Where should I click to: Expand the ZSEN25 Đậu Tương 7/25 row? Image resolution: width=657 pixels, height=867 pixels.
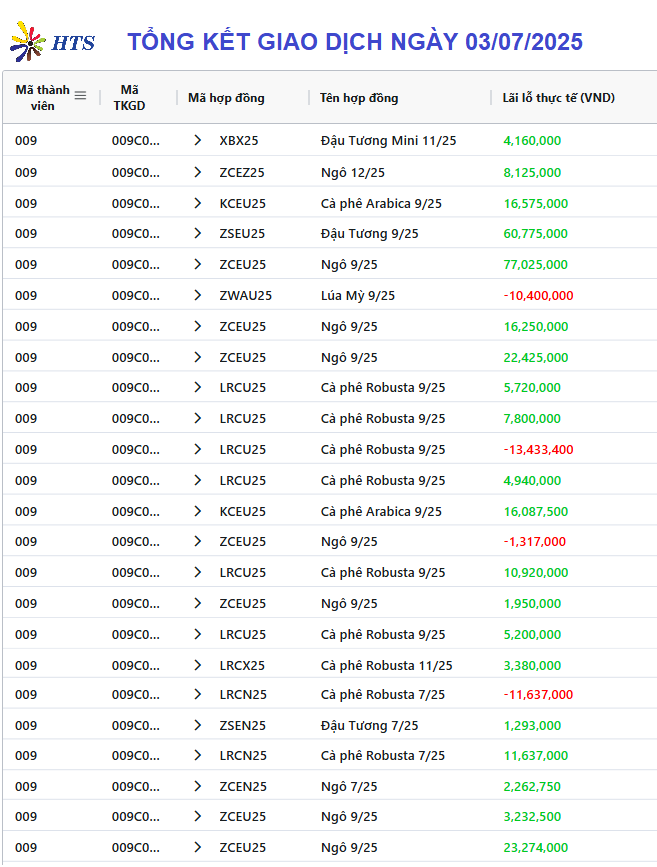point(197,725)
